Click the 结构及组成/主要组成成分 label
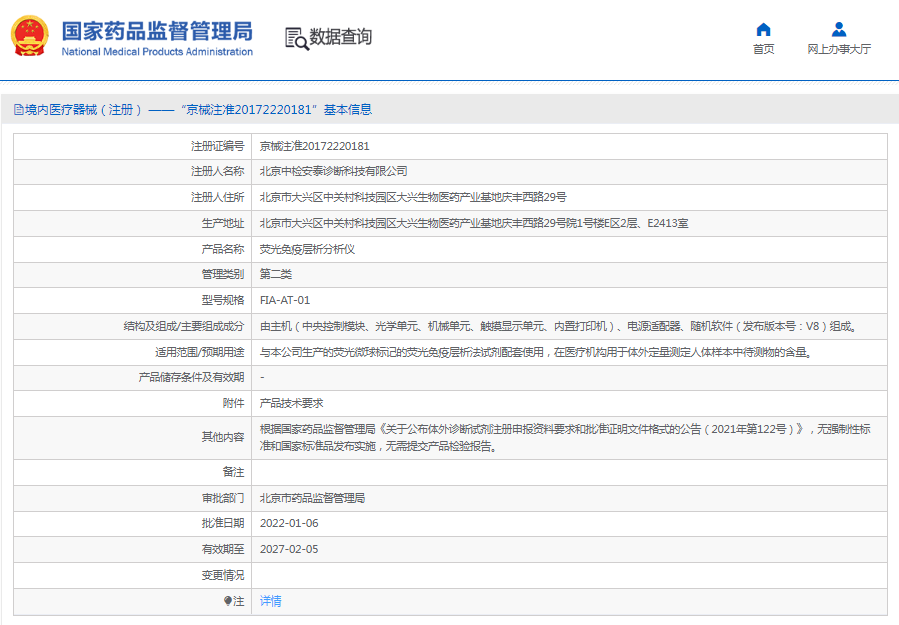Viewport: 899px width, 625px height. pyautogui.click(x=183, y=326)
